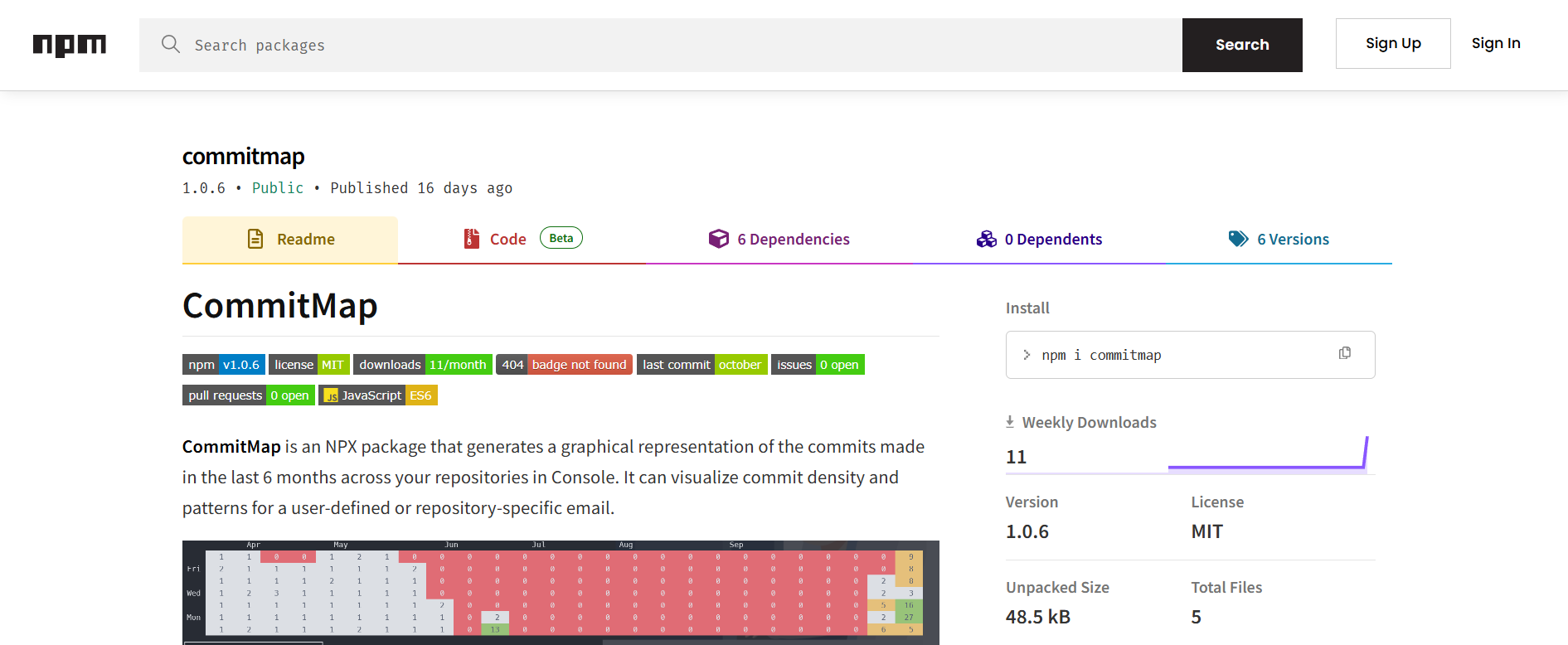Select the Readme tab
Screen dimensions: 1568x645
click(x=290, y=240)
